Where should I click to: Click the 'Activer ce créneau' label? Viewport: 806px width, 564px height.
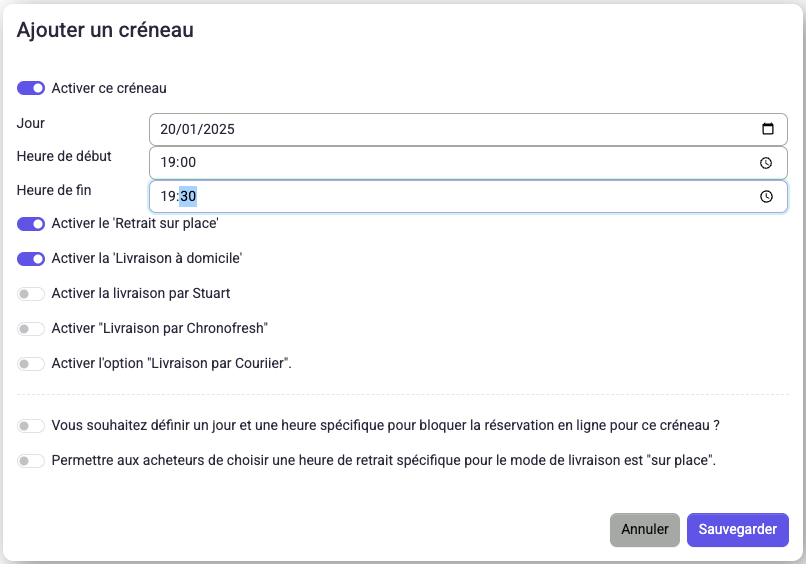(109, 88)
